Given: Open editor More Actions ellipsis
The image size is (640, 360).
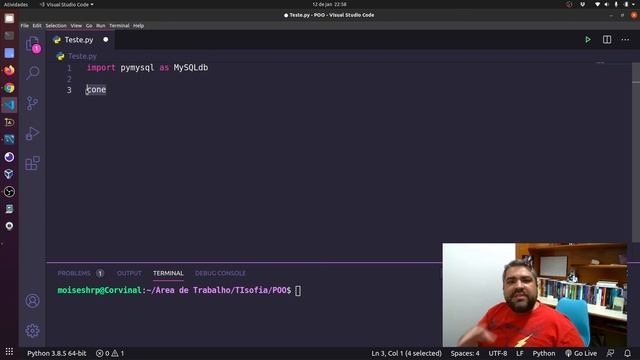Looking at the screenshot, I should [625, 40].
